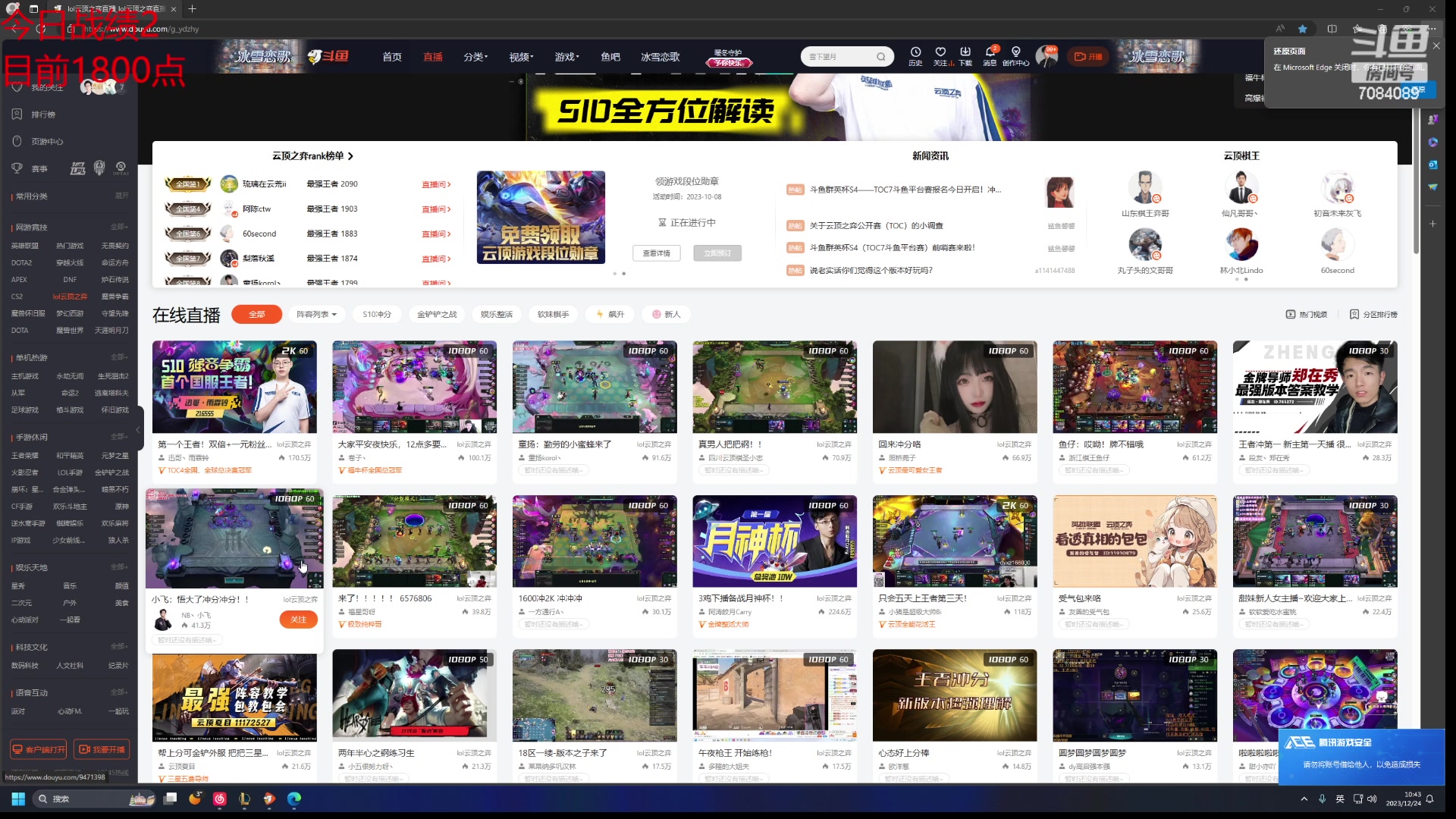Viewport: 1456px width, 819px height.
Task: Open Edge split screen icon
Action: coord(1332,29)
